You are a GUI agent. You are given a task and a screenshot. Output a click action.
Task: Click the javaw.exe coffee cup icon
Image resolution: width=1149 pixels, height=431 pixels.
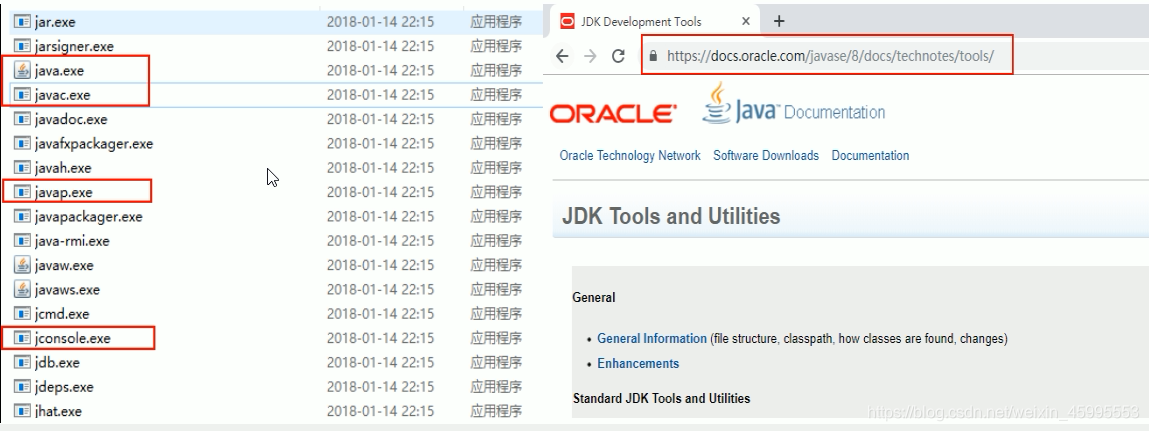coord(22,265)
